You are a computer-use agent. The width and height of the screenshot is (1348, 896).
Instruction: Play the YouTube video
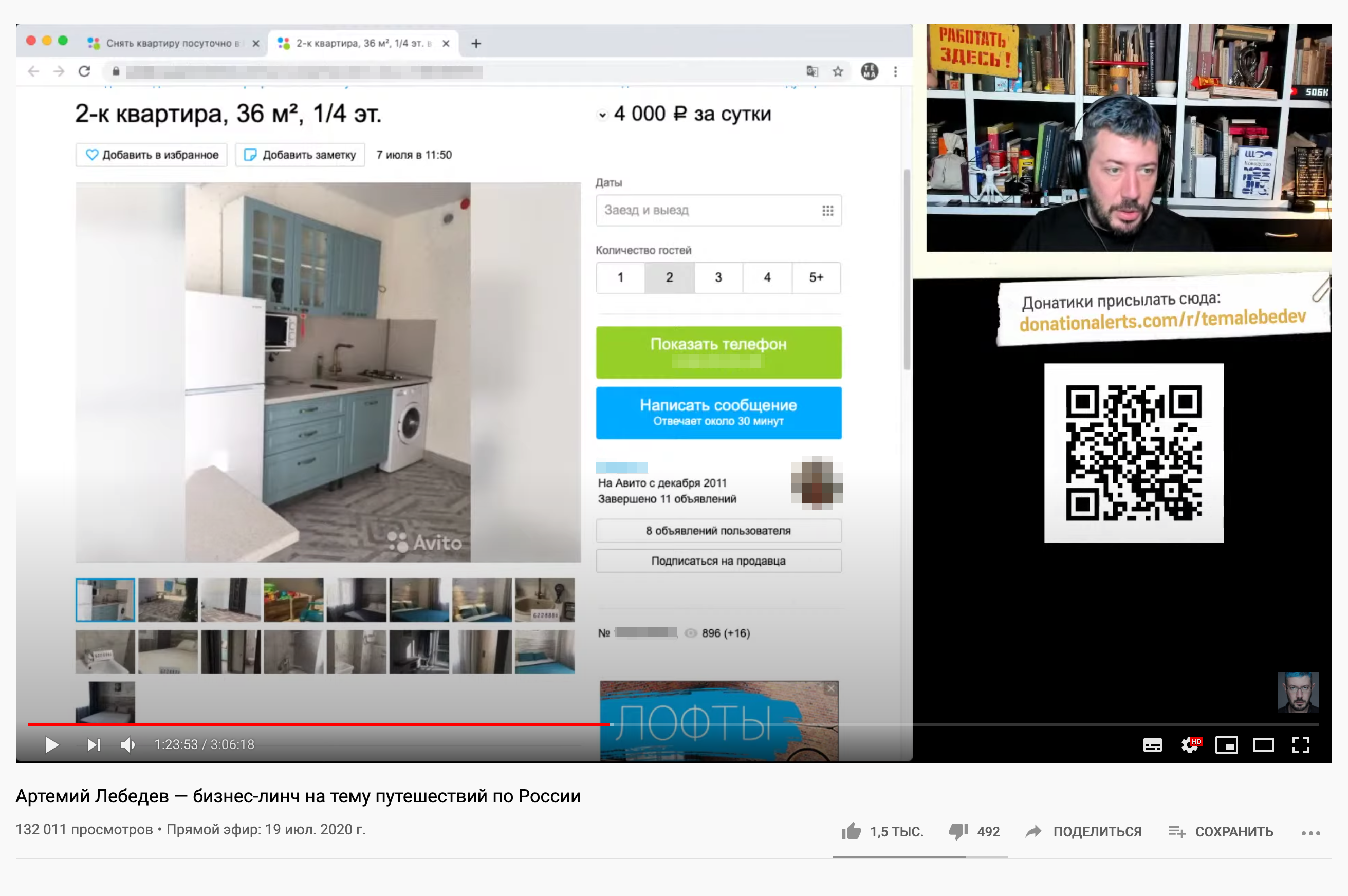[51, 744]
